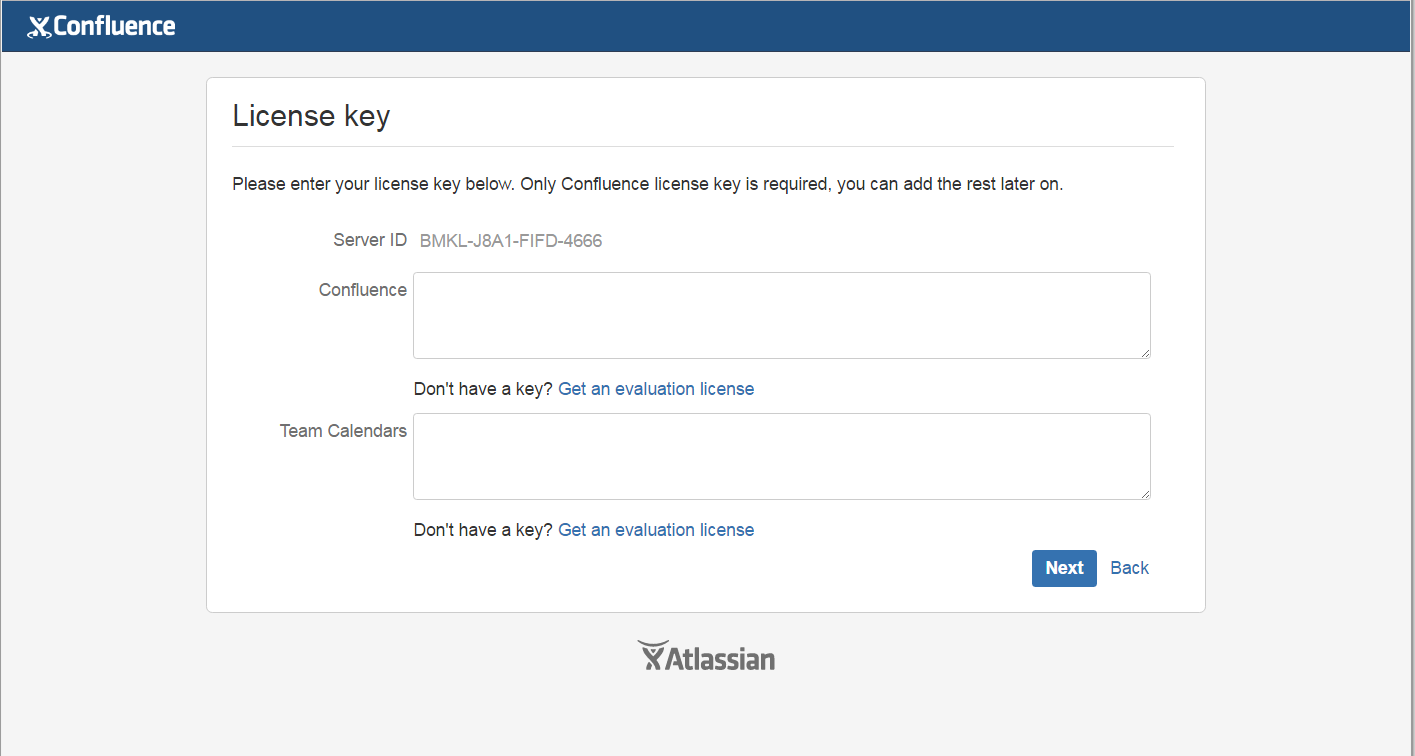Open evaluation license link under Team Calendars
The height and width of the screenshot is (756, 1415).
pyautogui.click(x=656, y=530)
